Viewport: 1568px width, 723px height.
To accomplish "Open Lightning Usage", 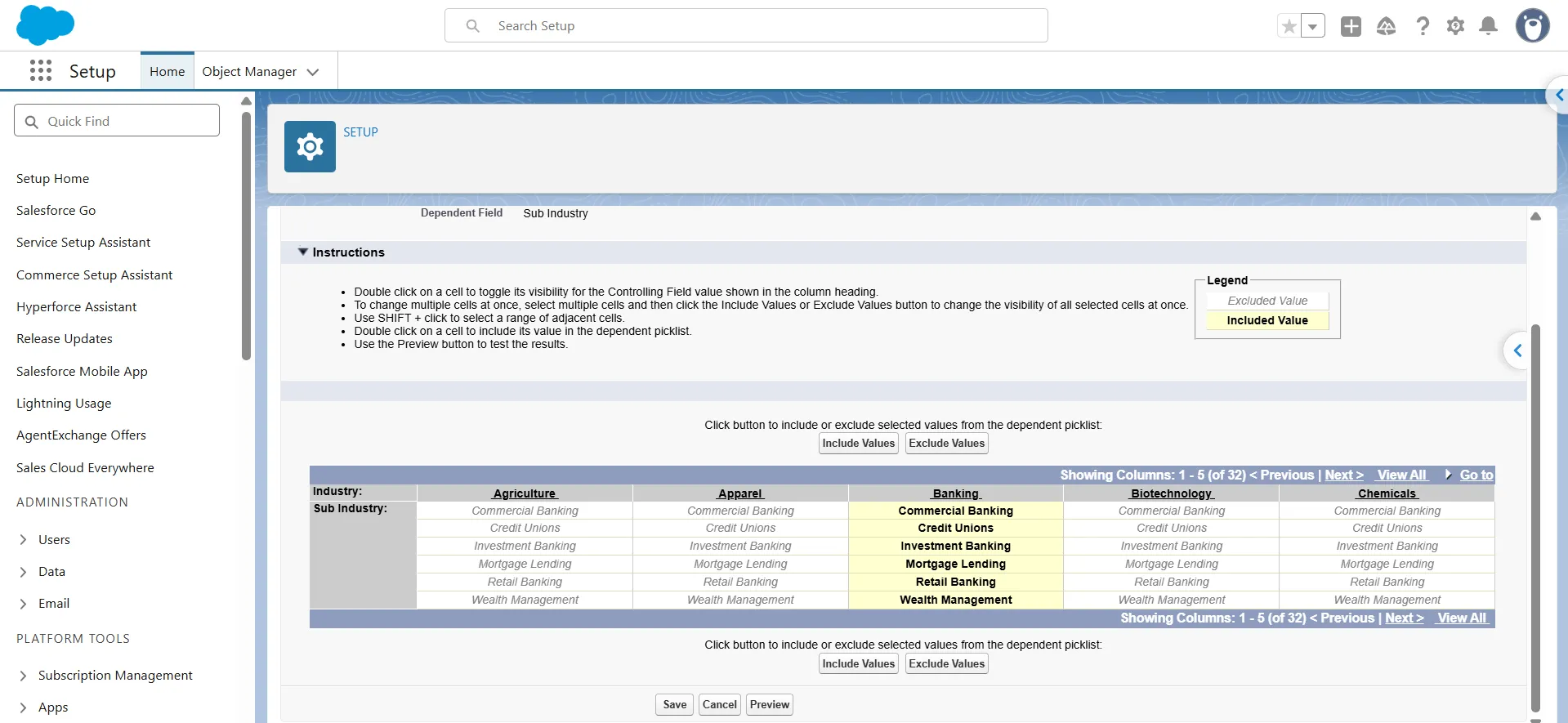I will (64, 404).
